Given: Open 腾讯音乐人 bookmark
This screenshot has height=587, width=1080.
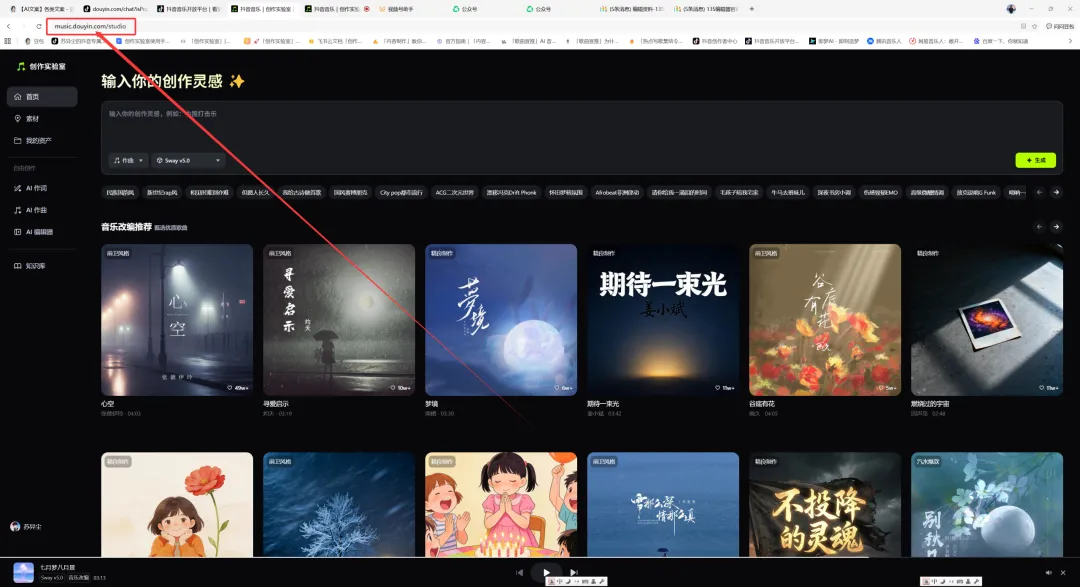Looking at the screenshot, I should 884,41.
